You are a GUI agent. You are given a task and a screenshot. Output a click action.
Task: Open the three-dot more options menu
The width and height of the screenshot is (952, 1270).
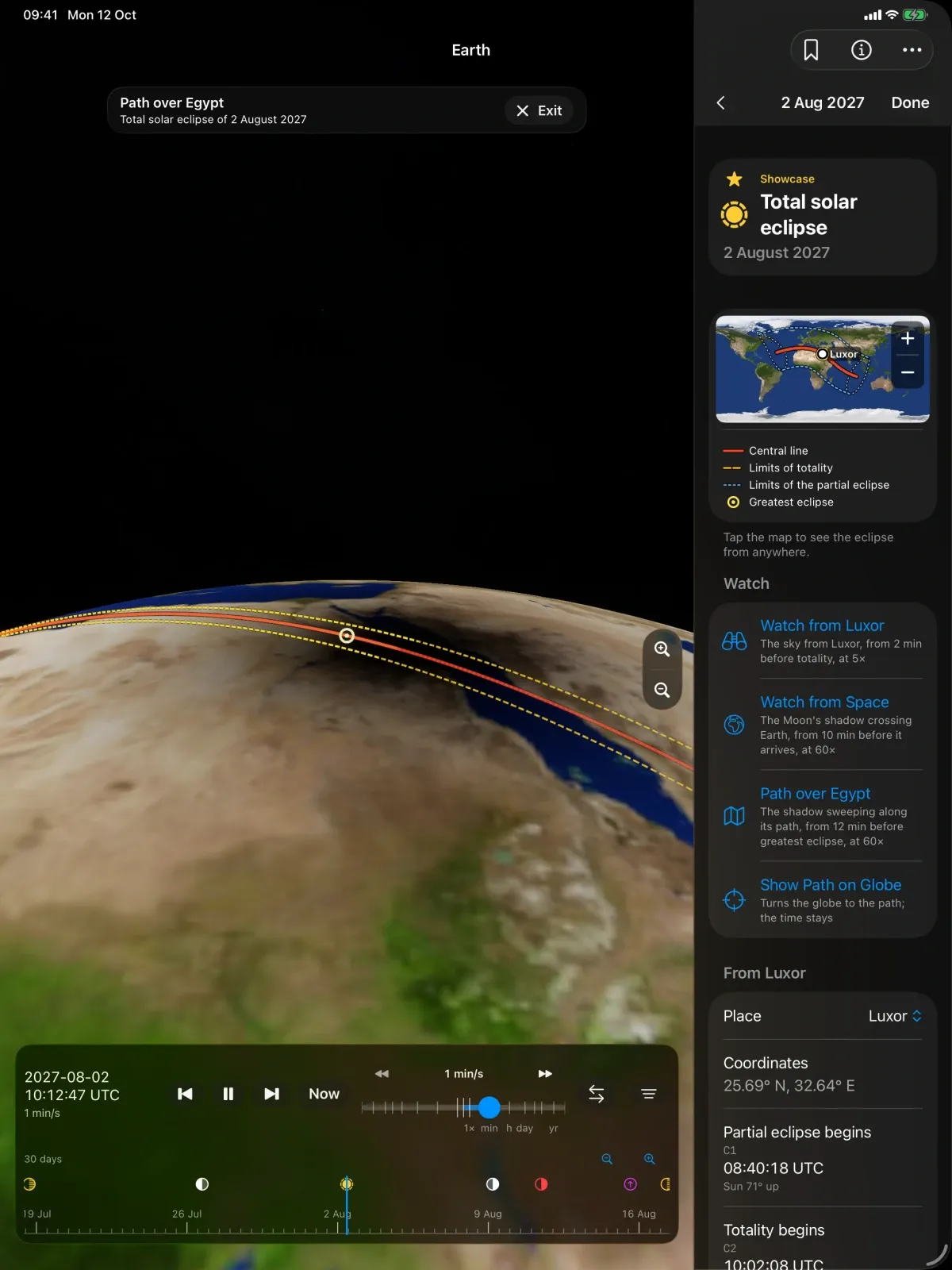click(x=912, y=50)
